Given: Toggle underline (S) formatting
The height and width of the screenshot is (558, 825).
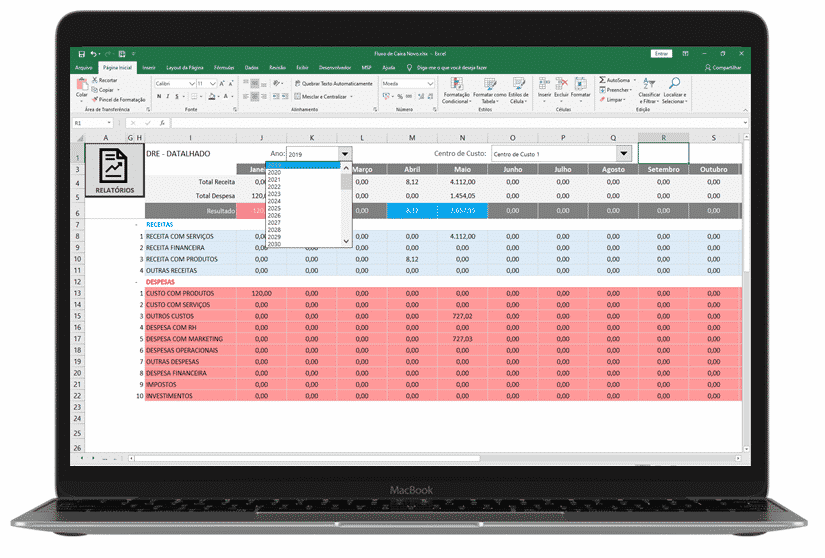Looking at the screenshot, I should coord(177,96).
